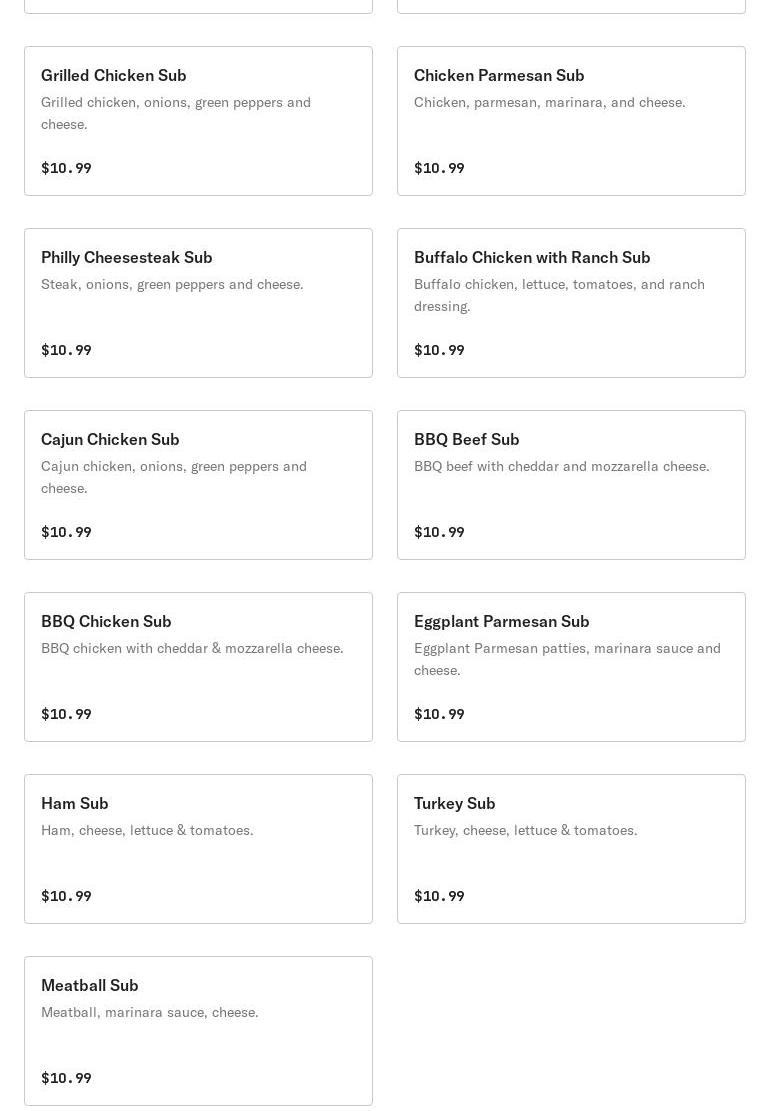Select the Chicken Parmesan Sub menu item

tap(571, 121)
